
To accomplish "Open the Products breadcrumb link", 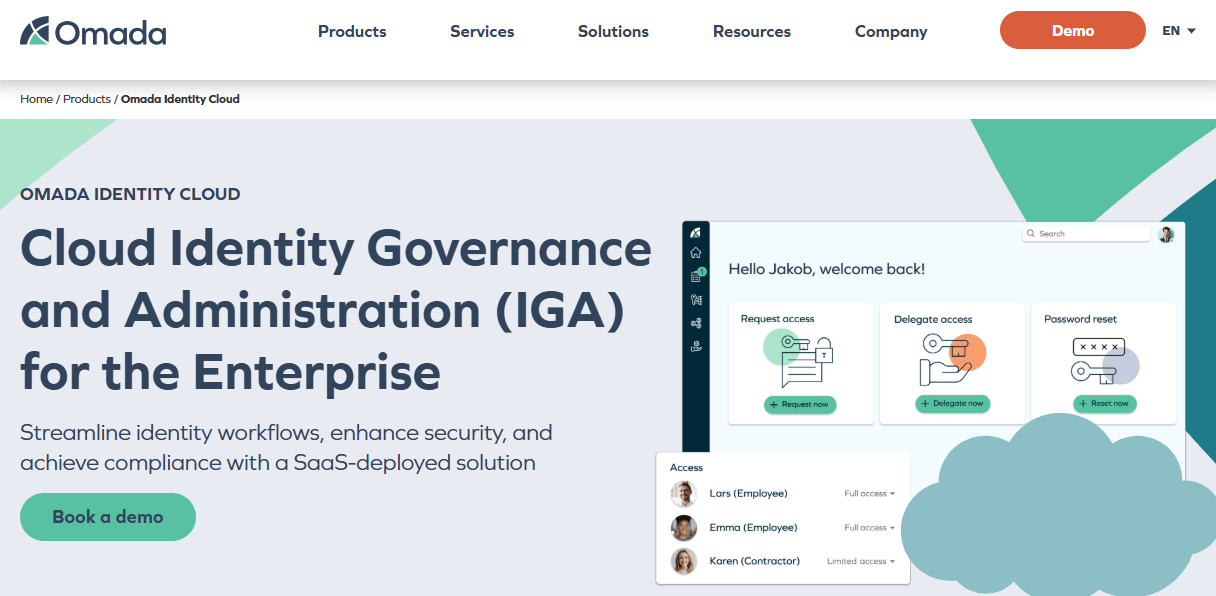I will (87, 99).
